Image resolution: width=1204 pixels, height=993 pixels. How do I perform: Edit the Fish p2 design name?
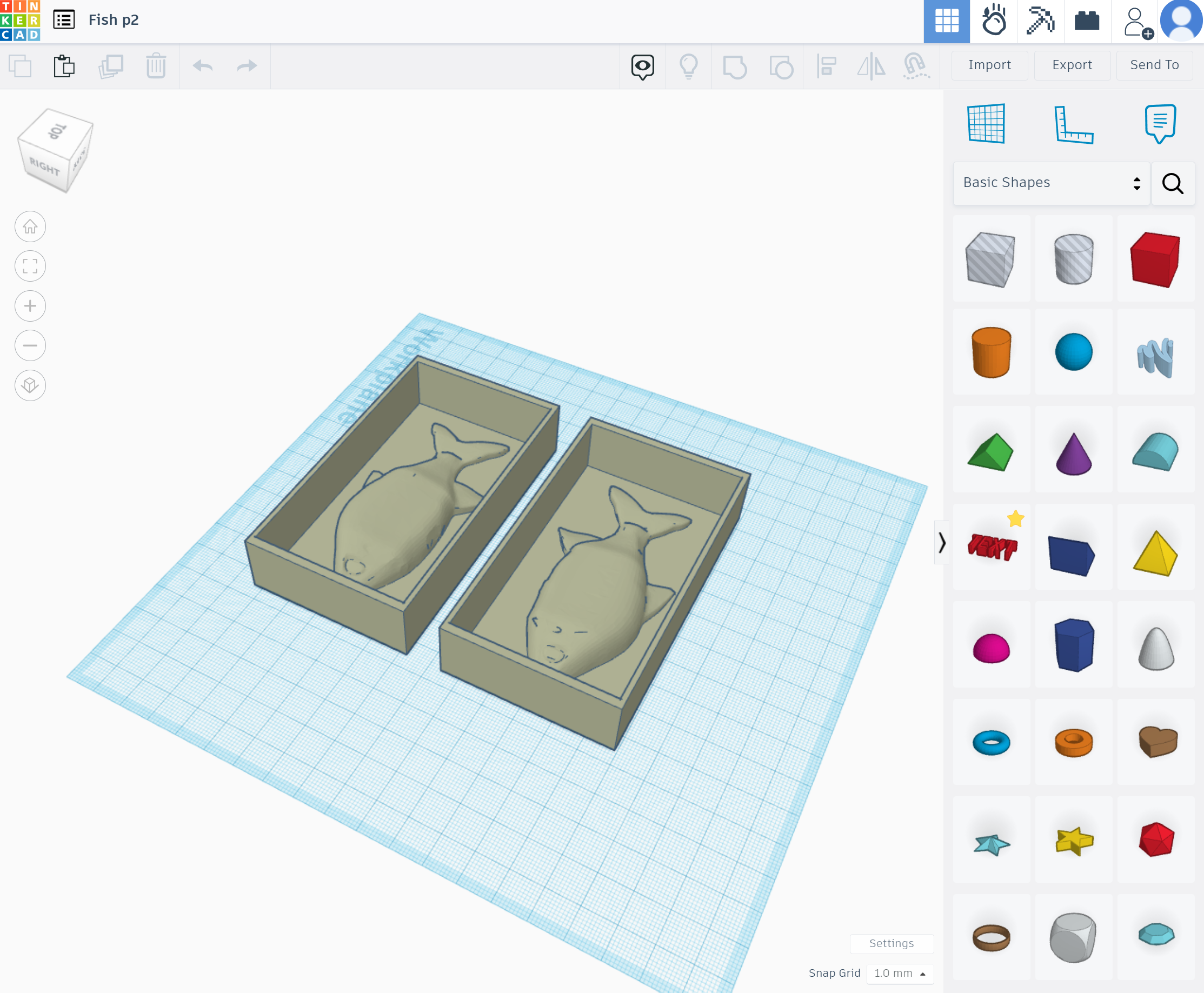coord(113,20)
